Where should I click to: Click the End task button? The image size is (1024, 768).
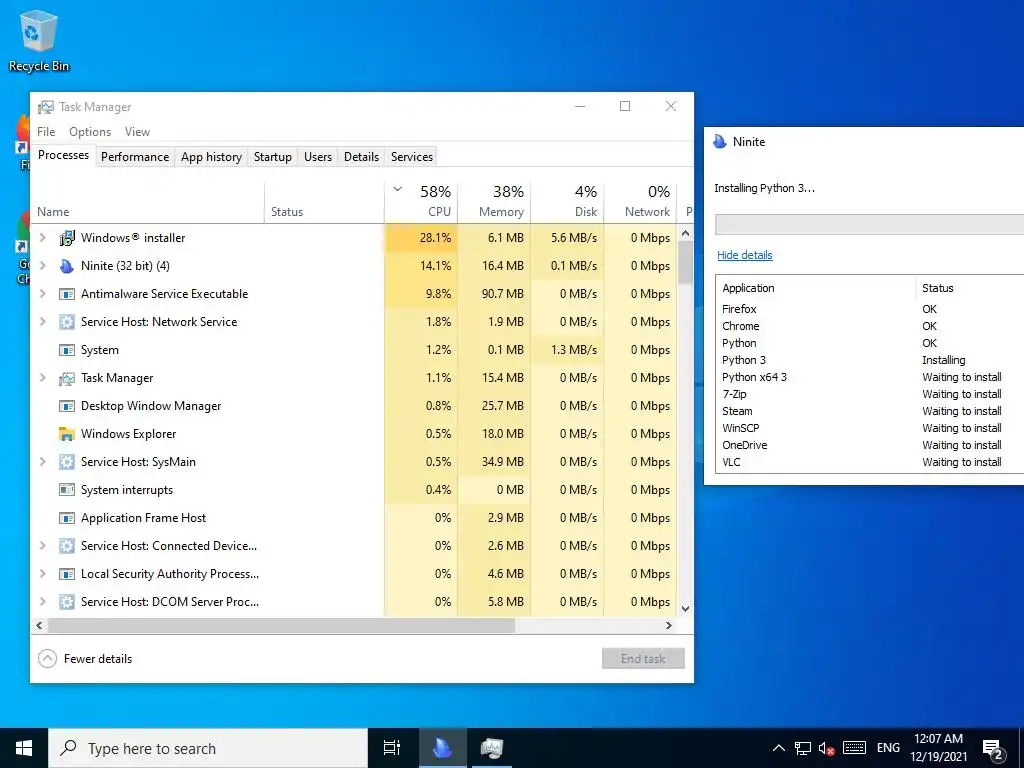[x=643, y=659]
